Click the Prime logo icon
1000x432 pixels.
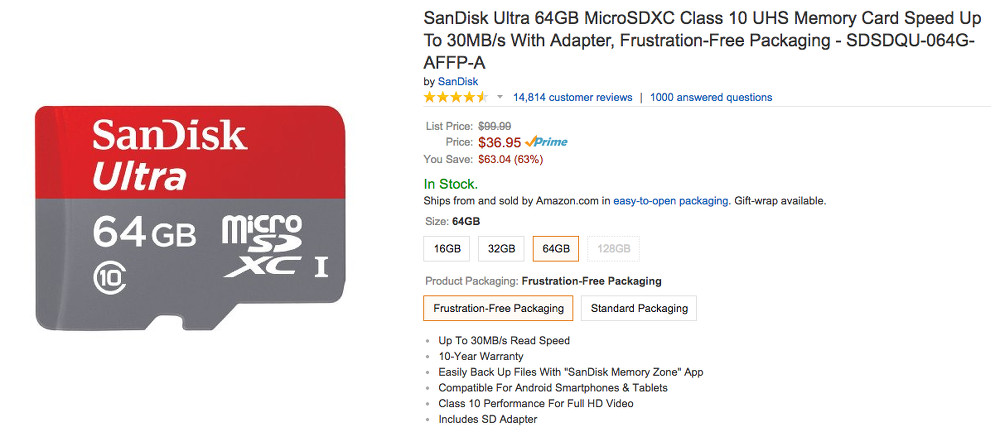tap(546, 142)
